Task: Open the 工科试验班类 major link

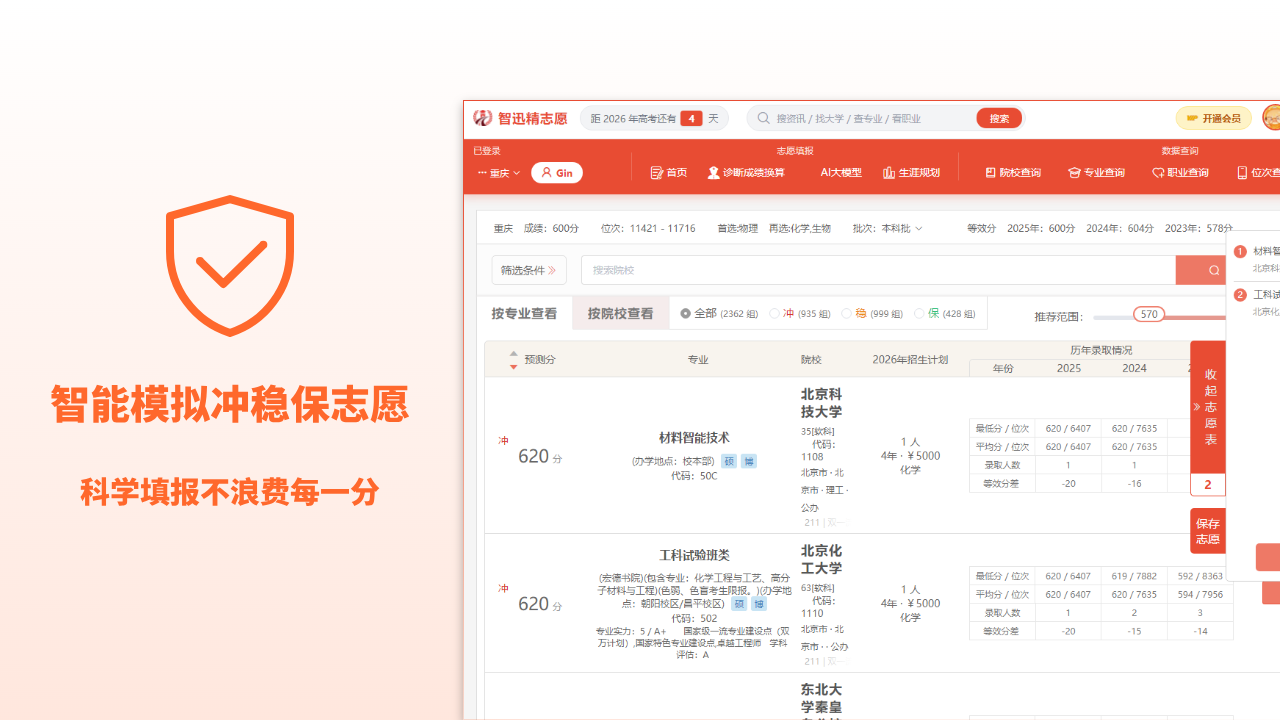Action: pyautogui.click(x=694, y=555)
